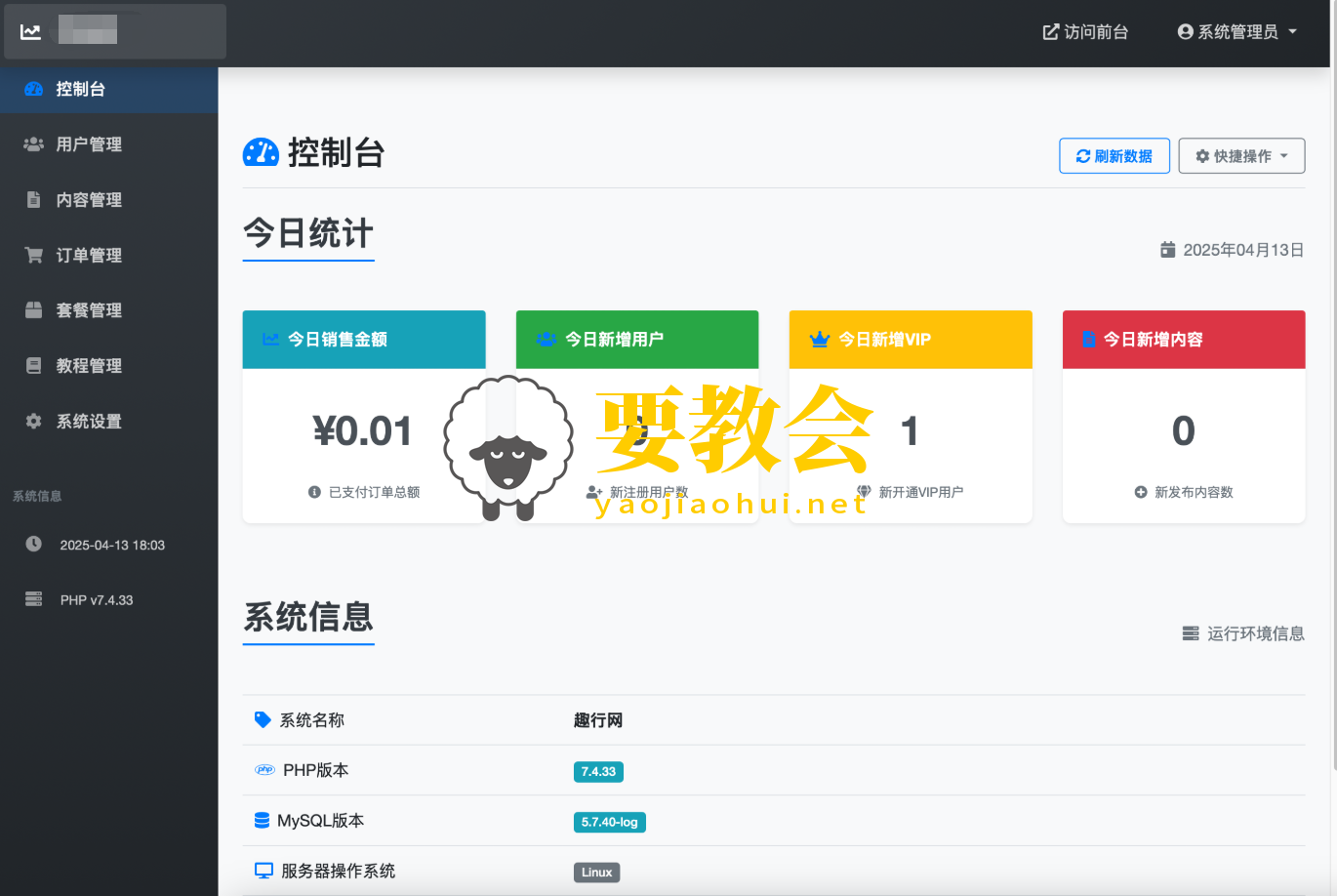Viewport: 1337px width, 896px height.
Task: Click the 5.7.40-log MySQL version badge
Action: (x=610, y=823)
